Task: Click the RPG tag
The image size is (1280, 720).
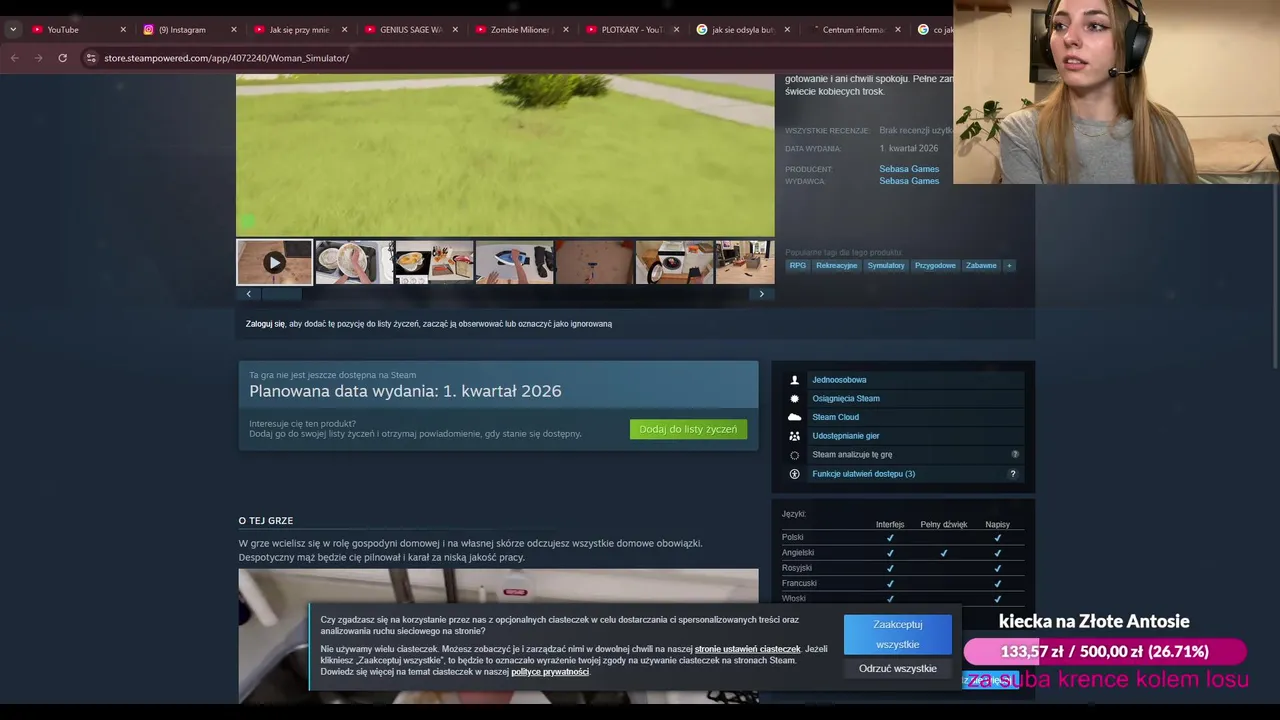Action: point(797,266)
